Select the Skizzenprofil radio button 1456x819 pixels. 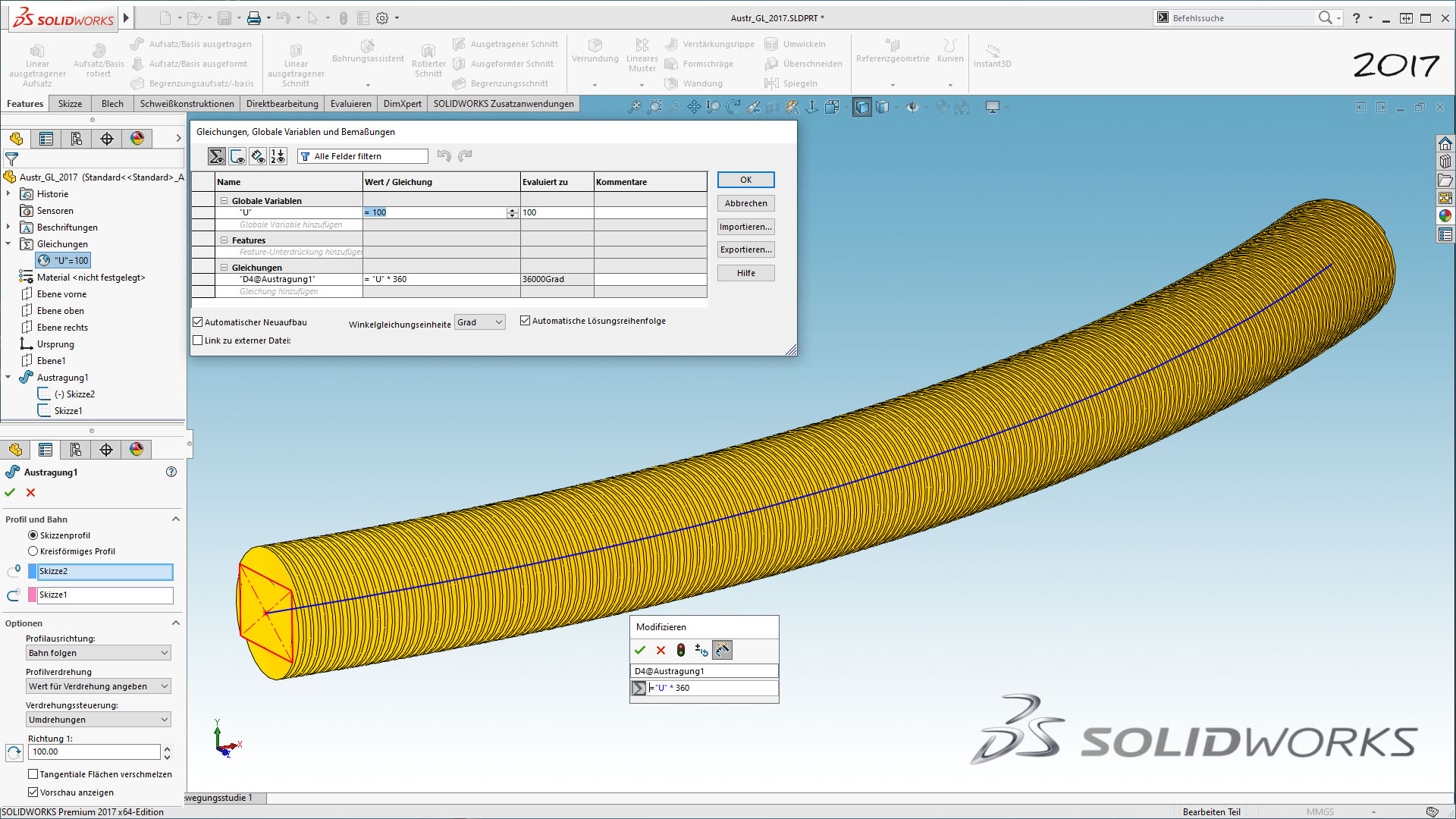33,535
